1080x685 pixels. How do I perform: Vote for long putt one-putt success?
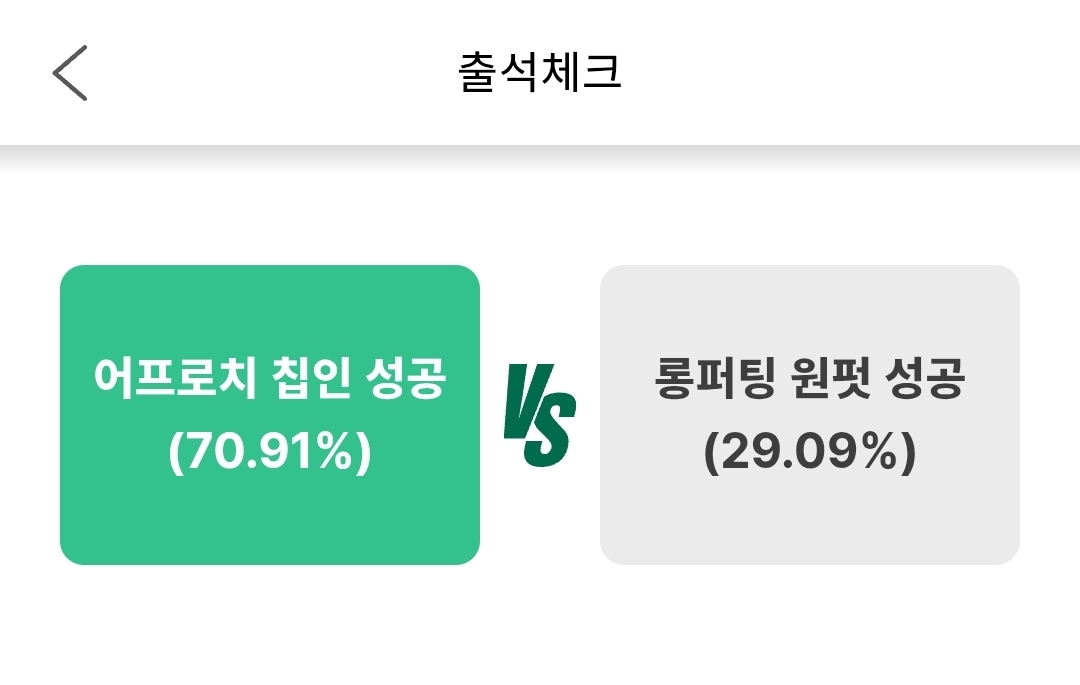coord(810,415)
